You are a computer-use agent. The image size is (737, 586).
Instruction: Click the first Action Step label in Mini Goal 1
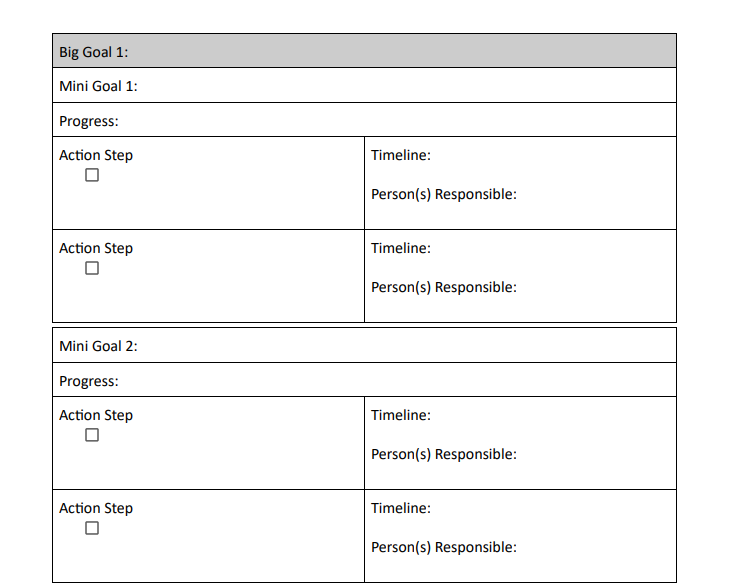(x=96, y=156)
